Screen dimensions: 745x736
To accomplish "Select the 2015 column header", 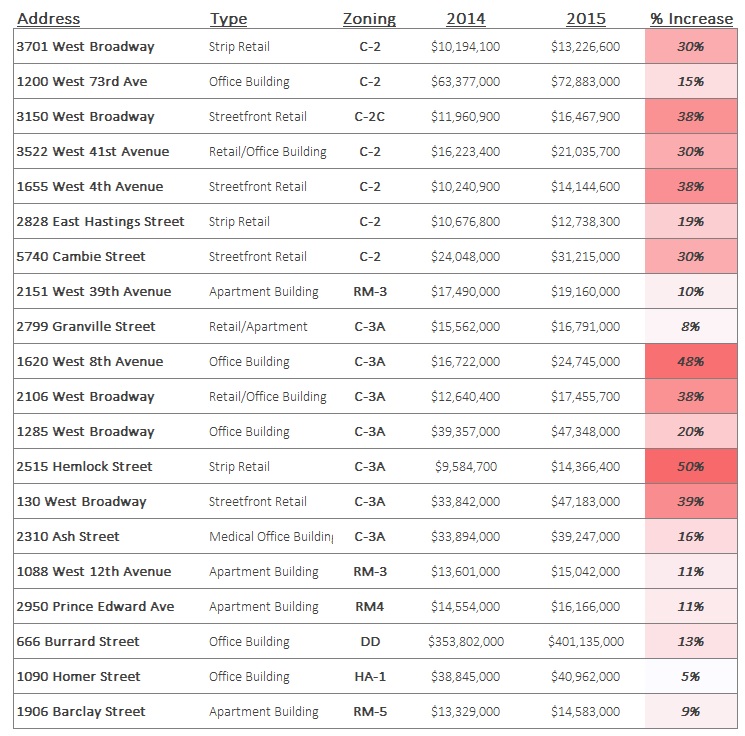I will (x=585, y=19).
